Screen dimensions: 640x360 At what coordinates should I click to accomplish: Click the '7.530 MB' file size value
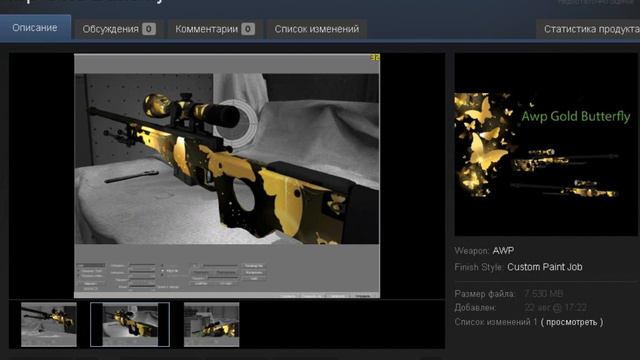pos(544,294)
